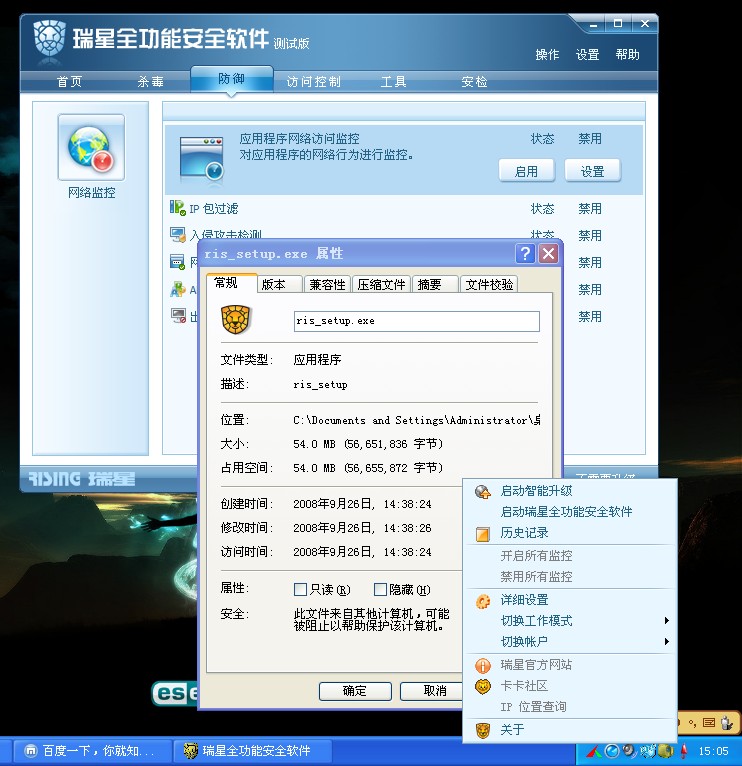Screen dimensions: 742x766
Task: Expand the 切换工作模式 submenu arrow
Action: tap(667, 621)
